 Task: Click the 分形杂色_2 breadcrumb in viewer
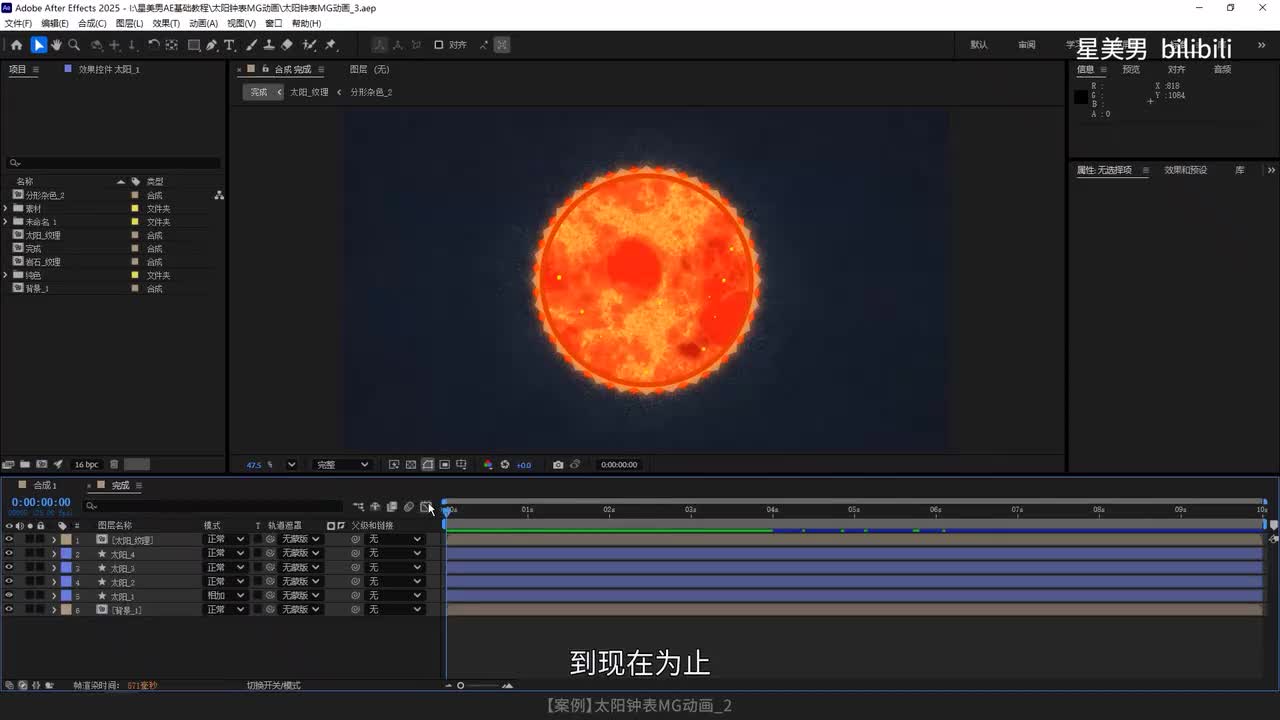coord(371,92)
